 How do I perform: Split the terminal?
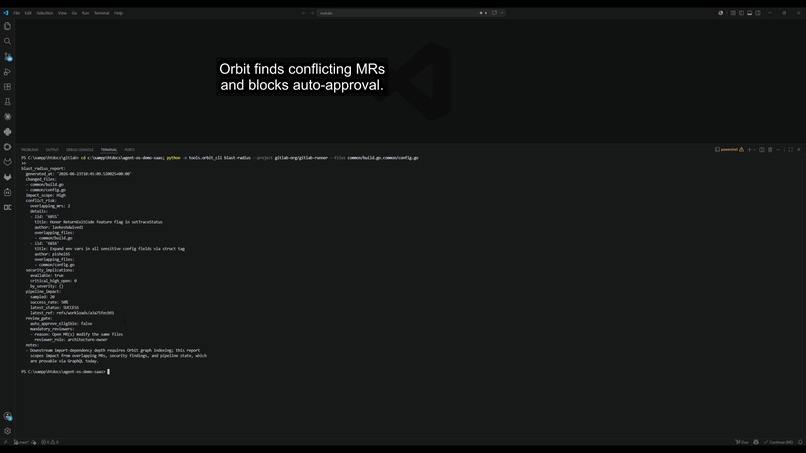pos(762,150)
